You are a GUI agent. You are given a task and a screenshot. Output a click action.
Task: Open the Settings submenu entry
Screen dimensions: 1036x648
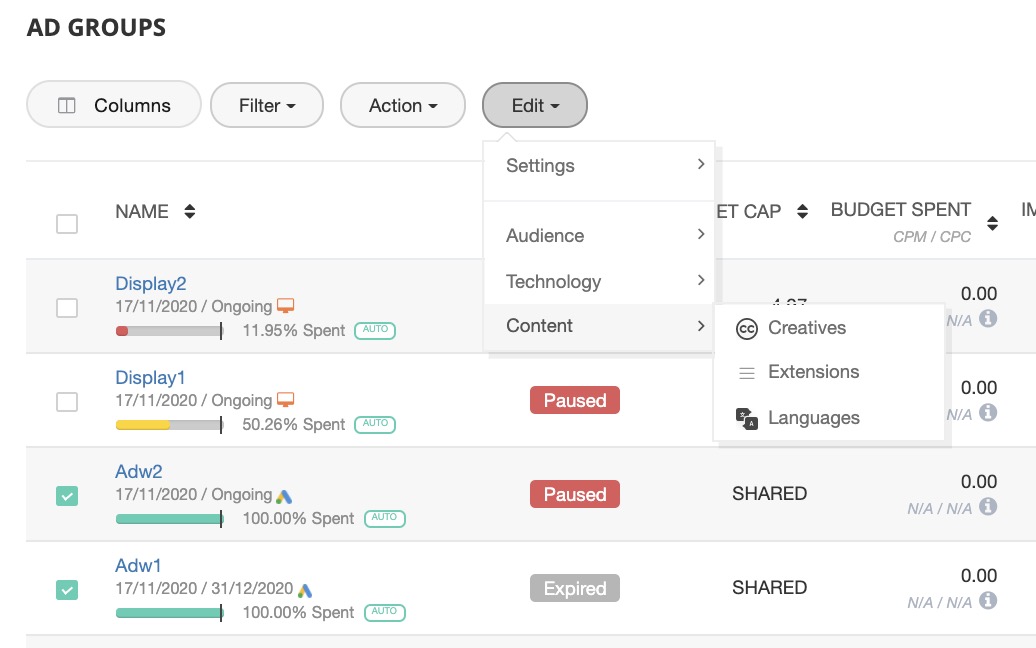(599, 166)
